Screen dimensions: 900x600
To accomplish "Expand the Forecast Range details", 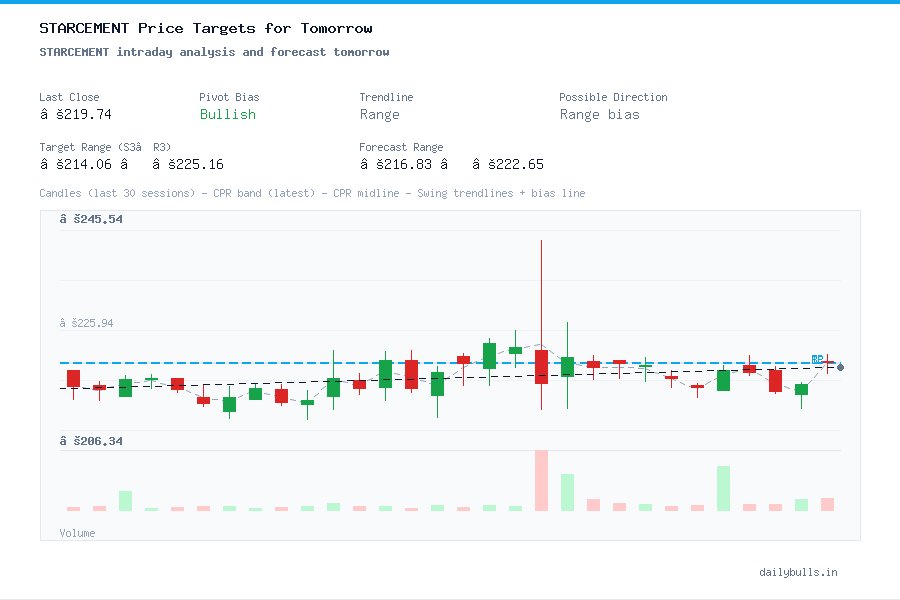I will (x=400, y=147).
